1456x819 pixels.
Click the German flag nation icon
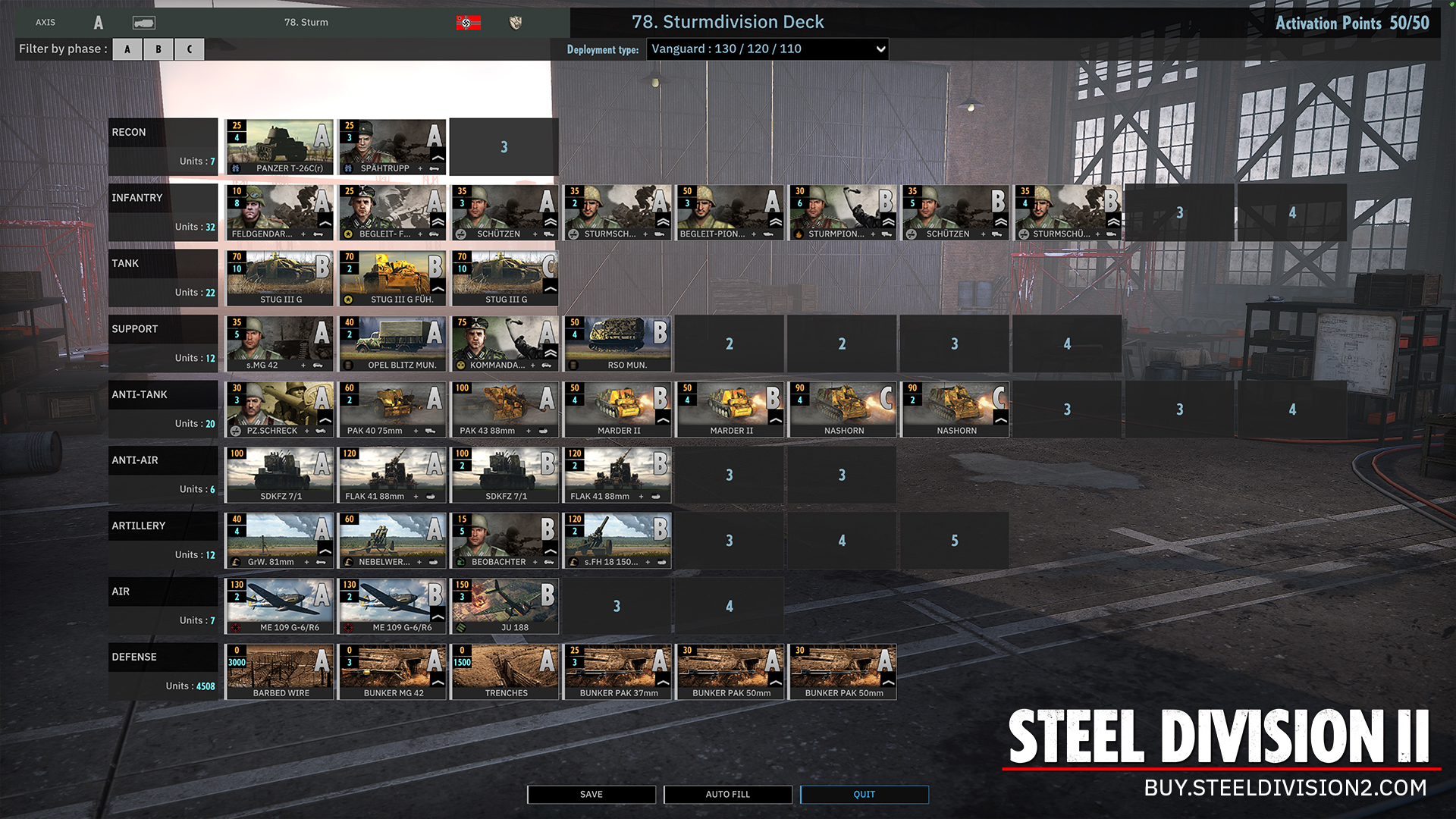[468, 23]
